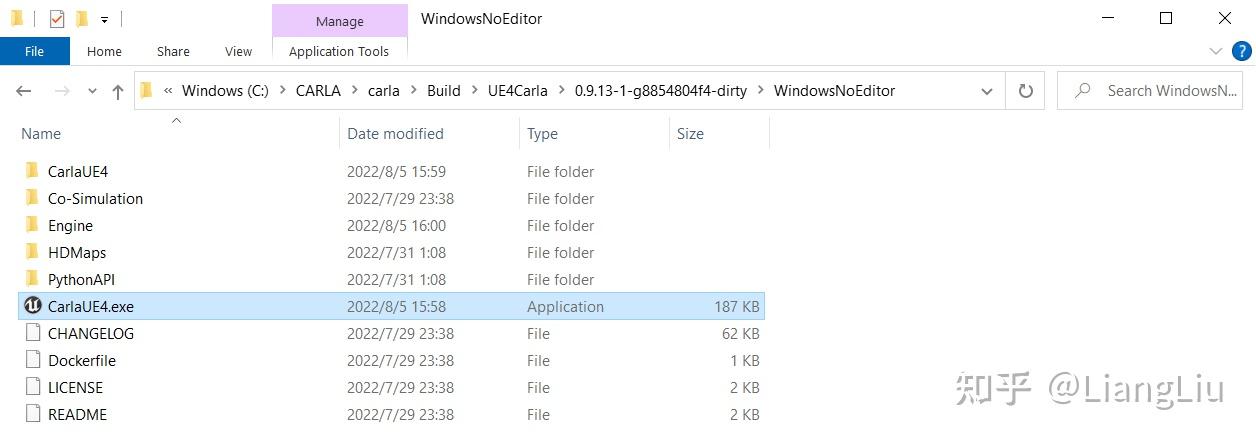This screenshot has height=443, width=1256.
Task: Click the back navigation arrow
Action: [x=24, y=91]
